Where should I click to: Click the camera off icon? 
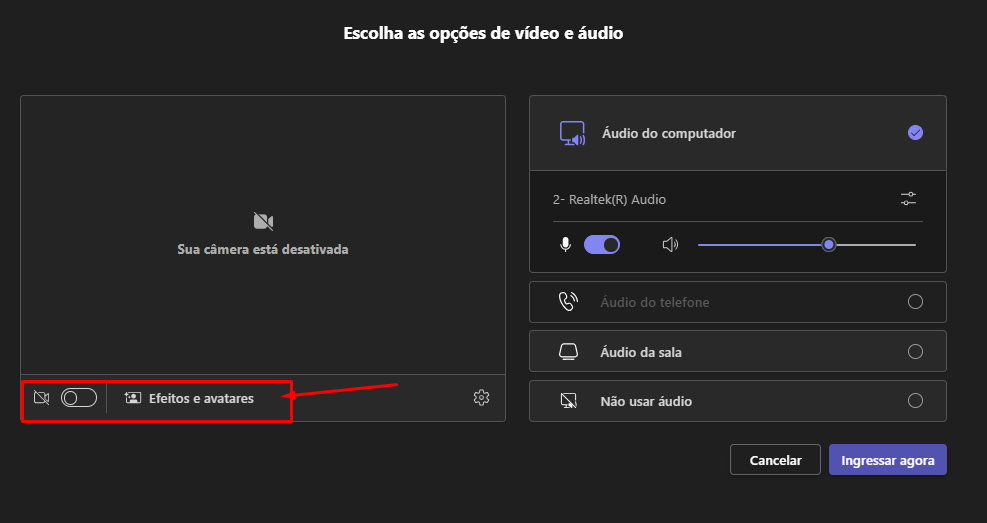41,398
